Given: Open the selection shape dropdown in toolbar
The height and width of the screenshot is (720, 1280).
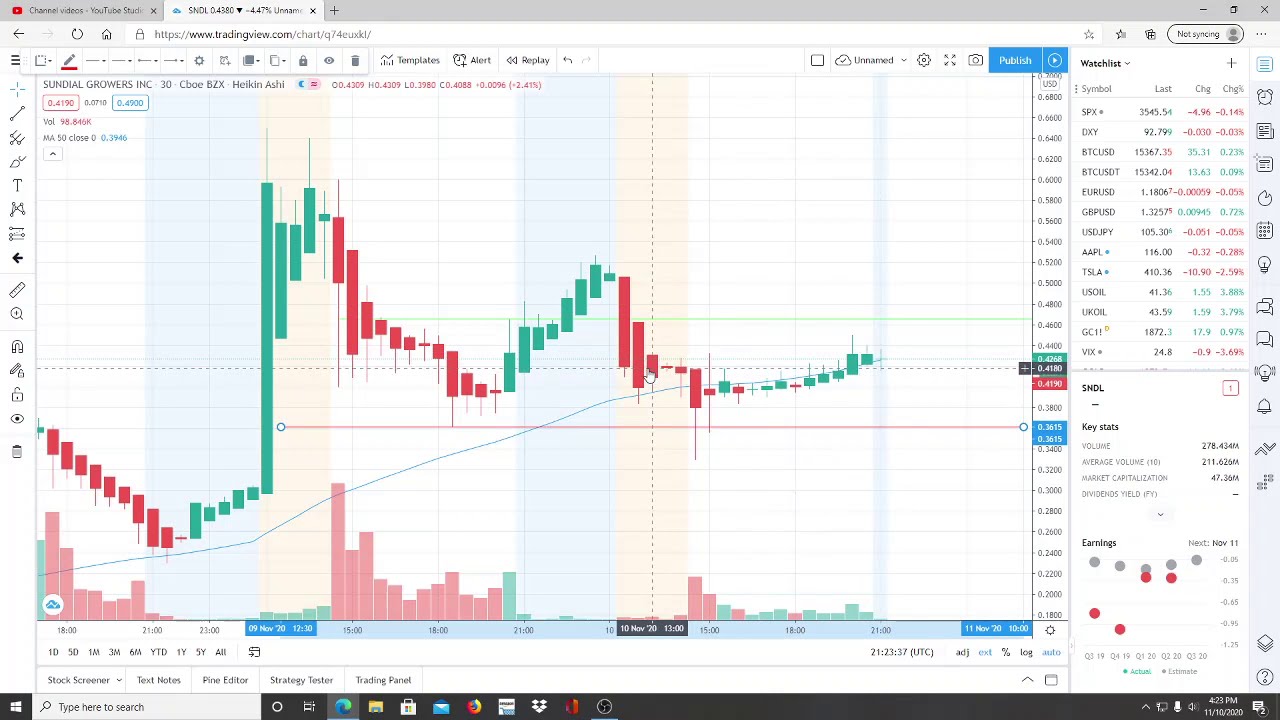Looking at the screenshot, I should point(43,61).
